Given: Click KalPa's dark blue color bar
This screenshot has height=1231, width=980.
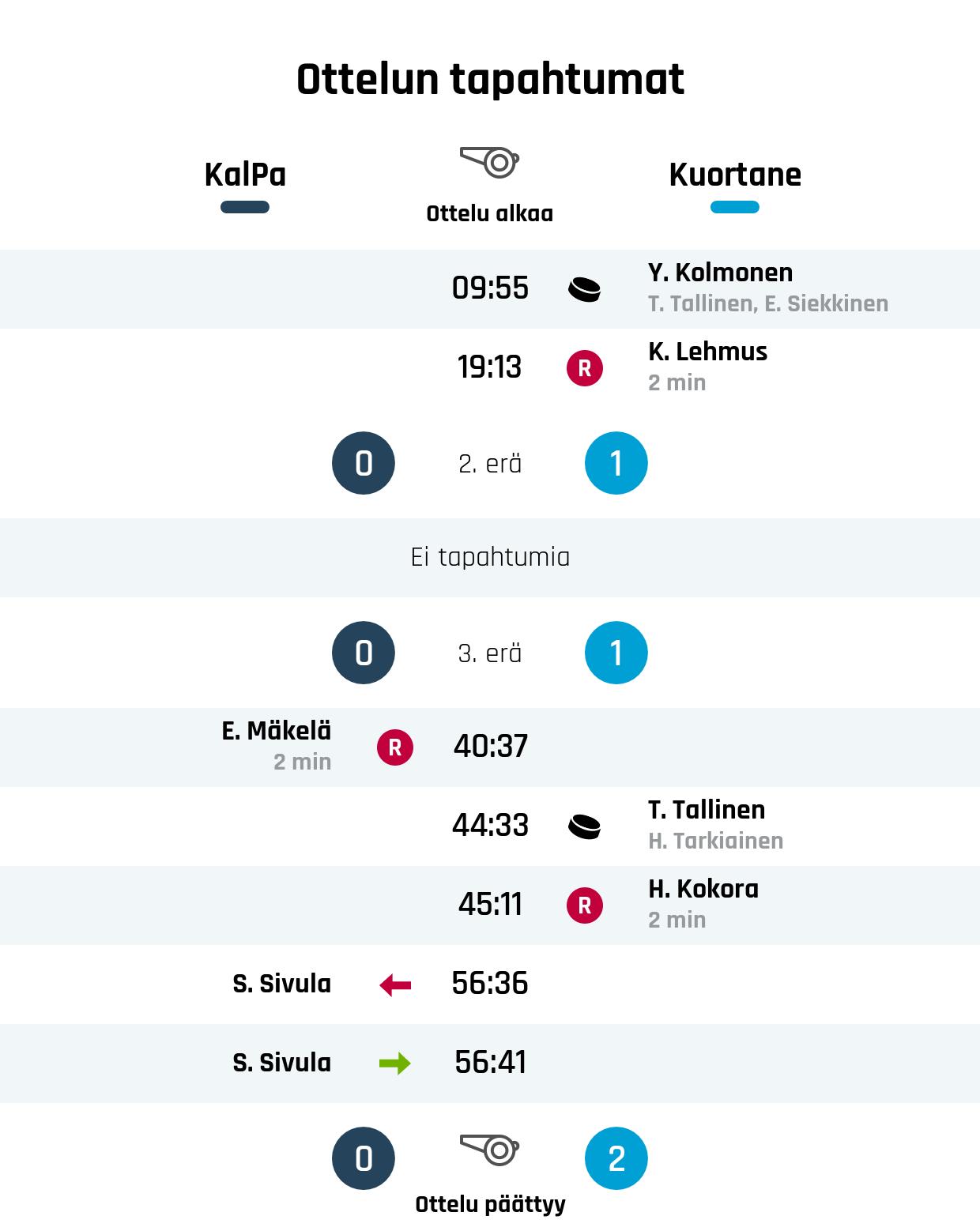Looking at the screenshot, I should tap(245, 207).
